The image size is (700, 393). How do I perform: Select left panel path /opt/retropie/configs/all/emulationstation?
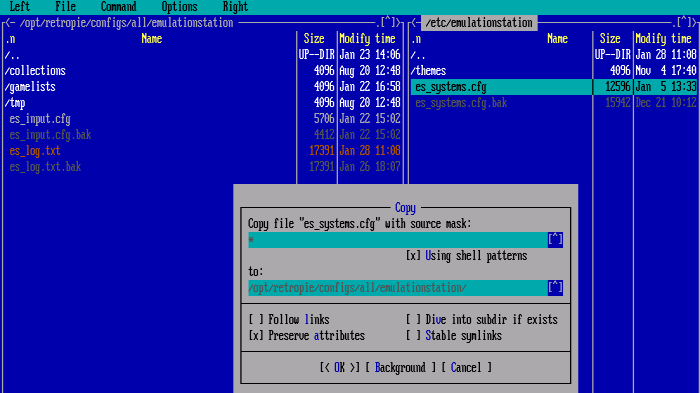126,22
